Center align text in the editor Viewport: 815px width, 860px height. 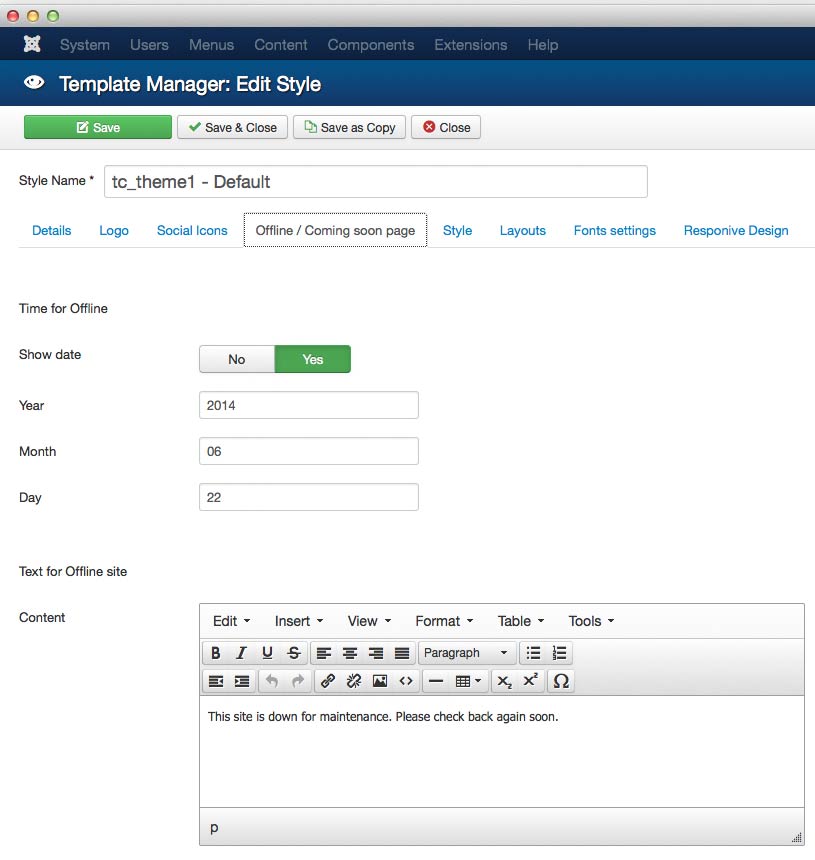point(350,653)
